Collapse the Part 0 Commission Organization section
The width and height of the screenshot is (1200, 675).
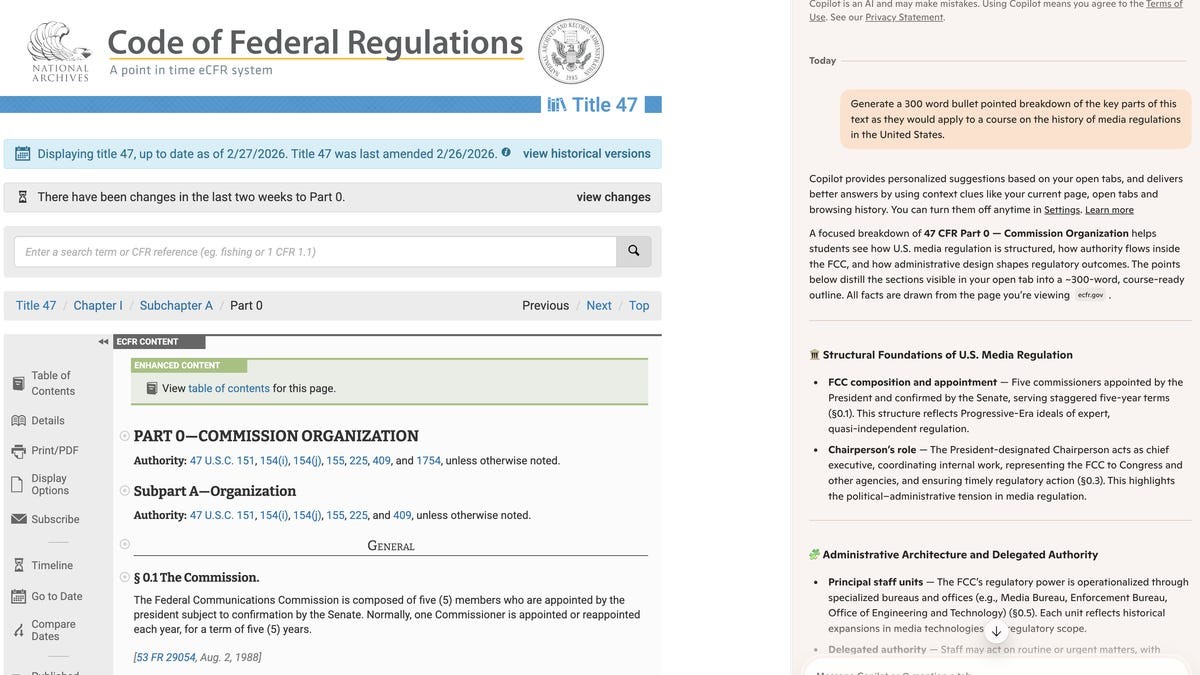pyautogui.click(x=125, y=436)
